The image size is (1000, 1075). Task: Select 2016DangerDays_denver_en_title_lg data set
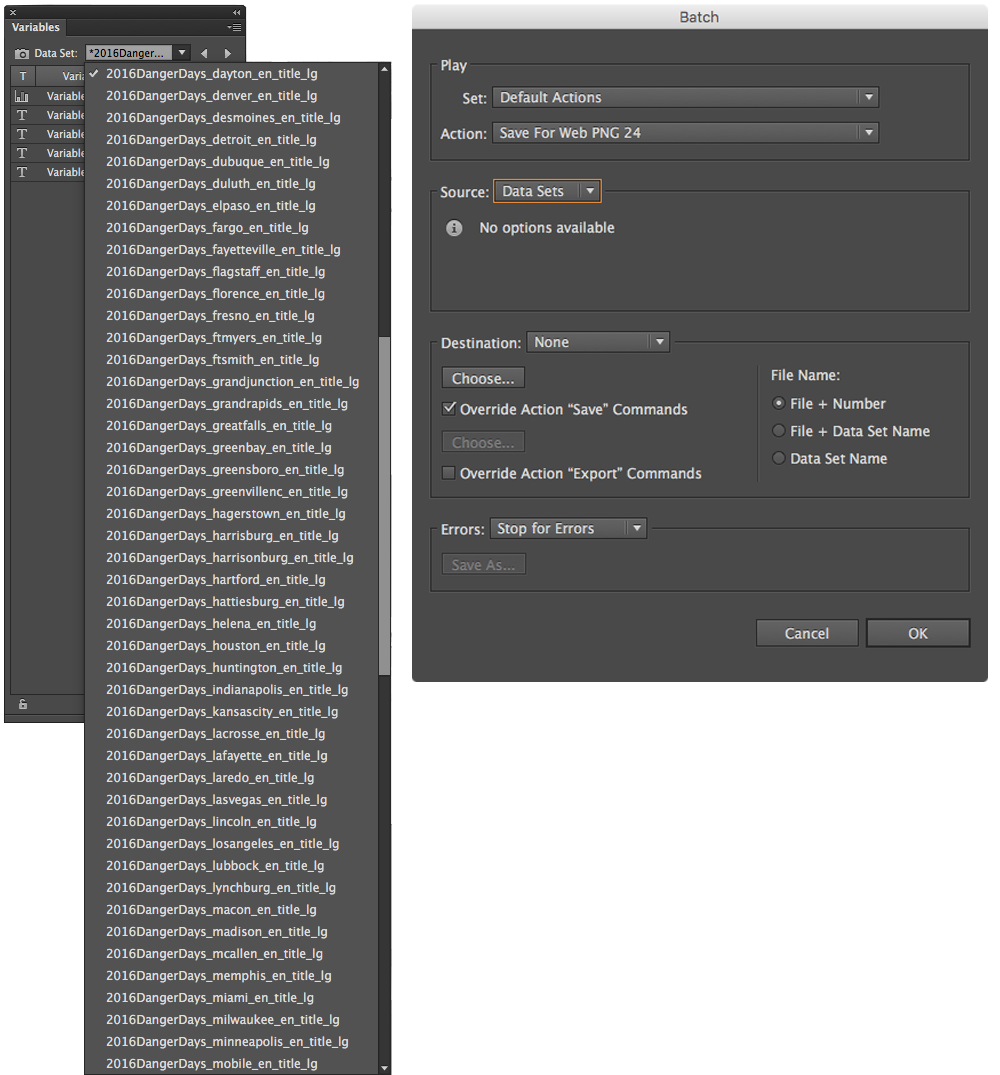coord(231,95)
